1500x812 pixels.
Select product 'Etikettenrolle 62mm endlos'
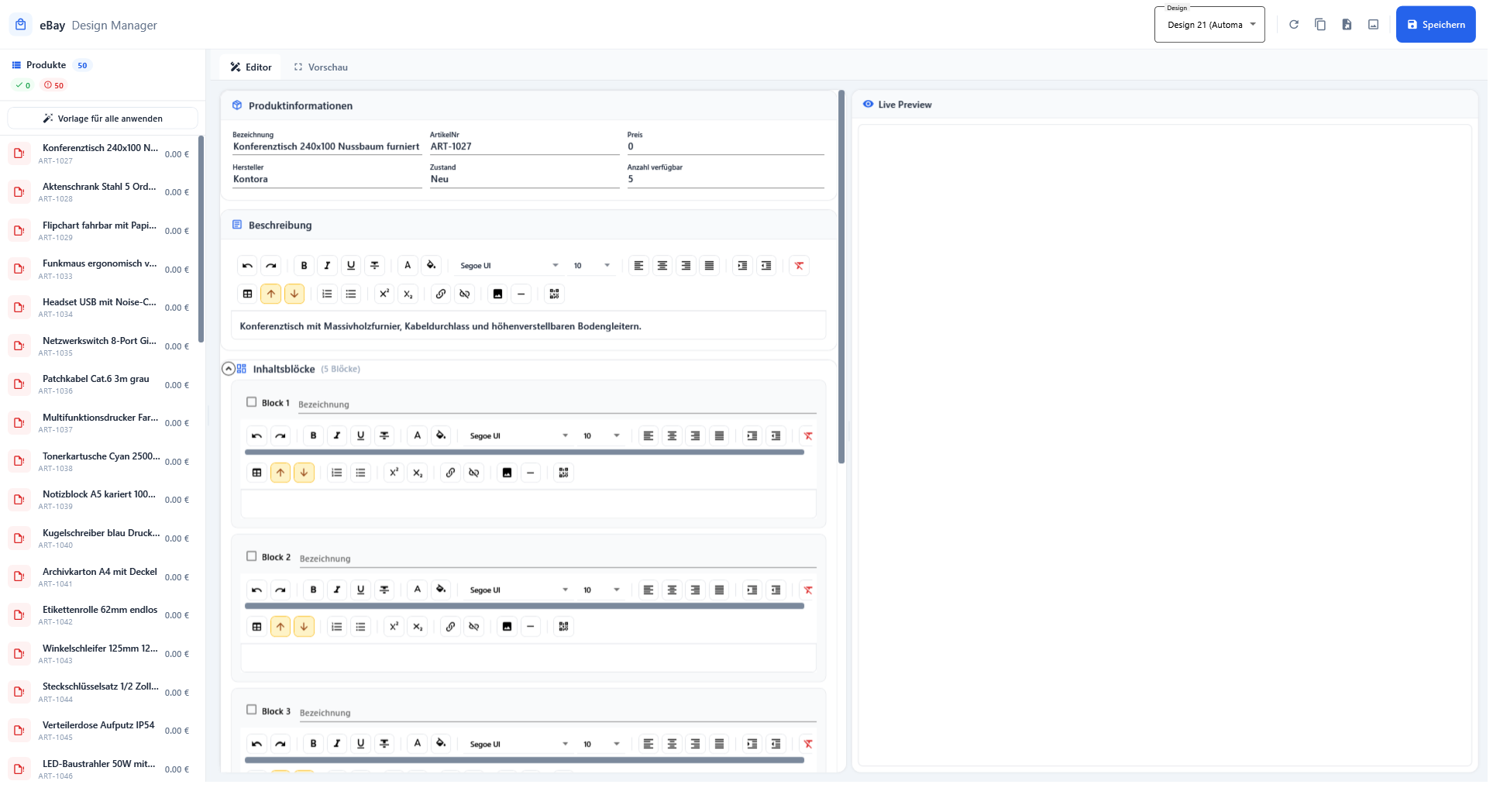[x=99, y=615]
